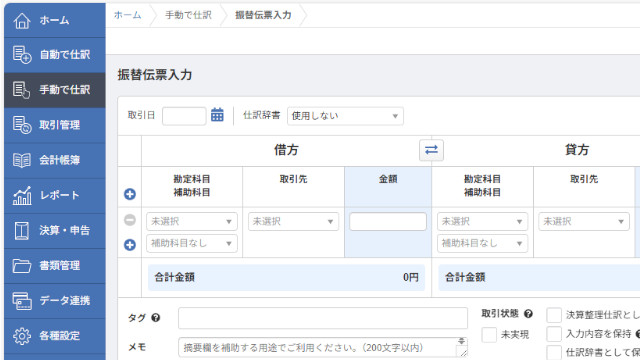Open debit 取引先 未選択 dropdown
The height and width of the screenshot is (360, 640).
point(293,222)
